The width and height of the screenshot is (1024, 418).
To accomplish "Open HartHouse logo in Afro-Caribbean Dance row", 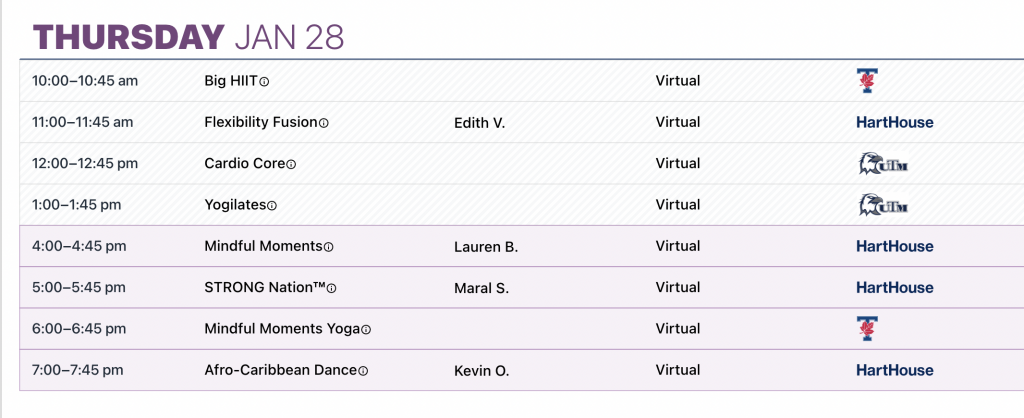I will 895,370.
